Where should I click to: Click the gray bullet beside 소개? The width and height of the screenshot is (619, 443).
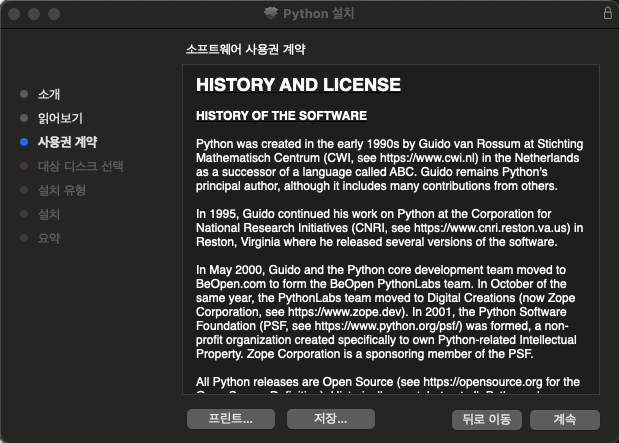(x=24, y=94)
